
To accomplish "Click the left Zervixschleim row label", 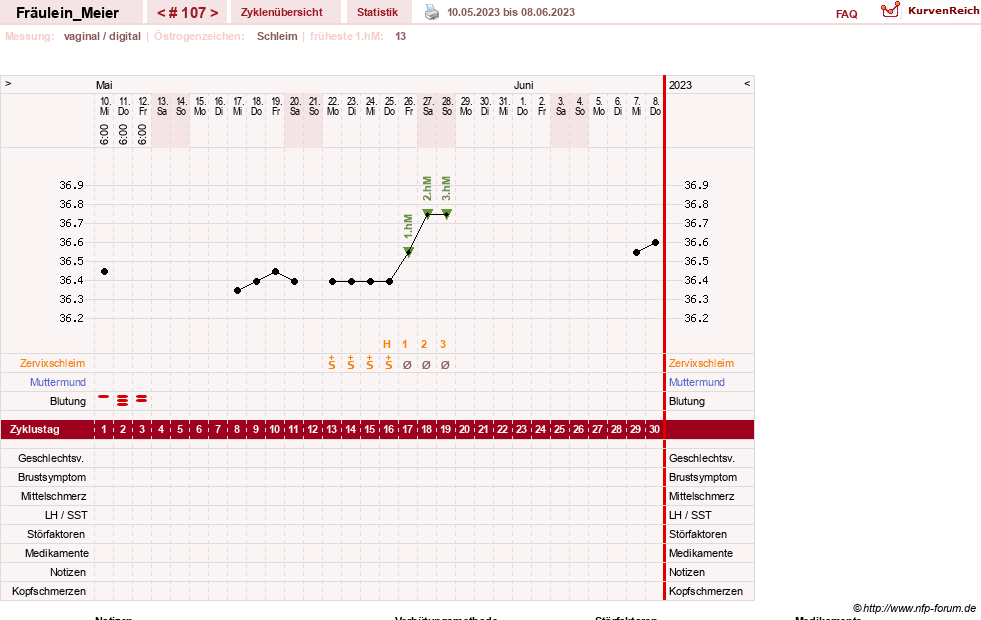I will (x=53, y=363).
